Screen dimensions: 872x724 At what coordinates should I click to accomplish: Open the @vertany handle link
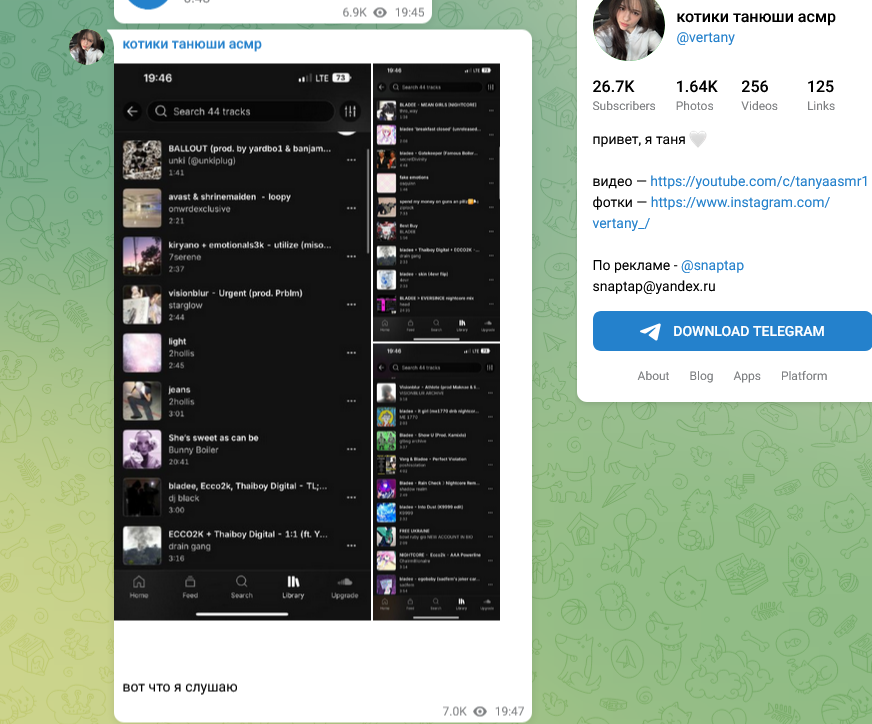705,37
